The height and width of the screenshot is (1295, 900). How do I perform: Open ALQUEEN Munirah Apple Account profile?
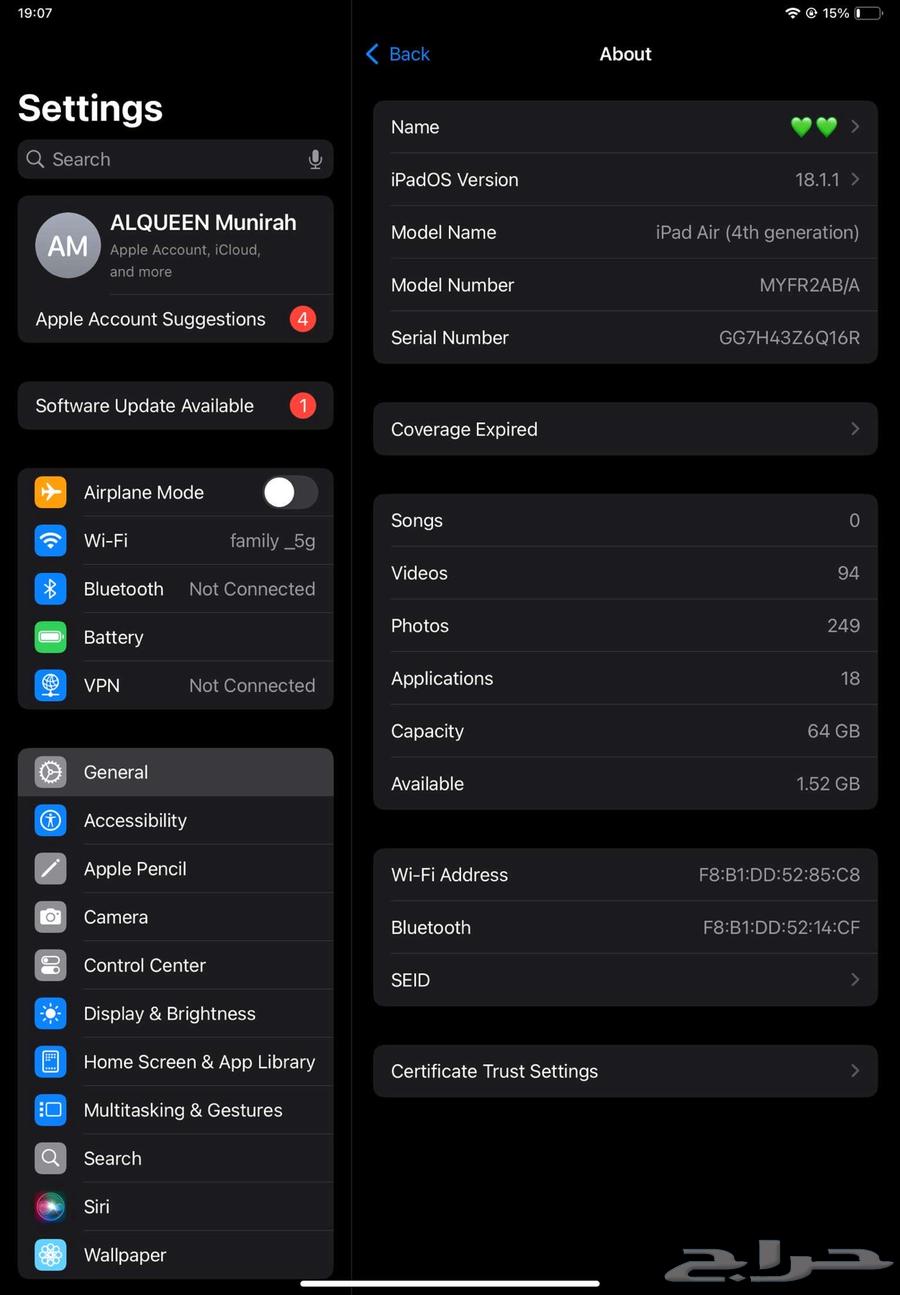[175, 245]
